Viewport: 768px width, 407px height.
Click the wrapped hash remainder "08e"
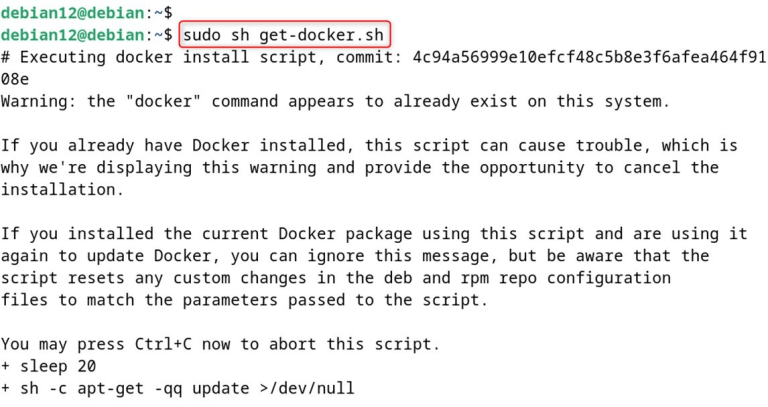[x=15, y=78]
